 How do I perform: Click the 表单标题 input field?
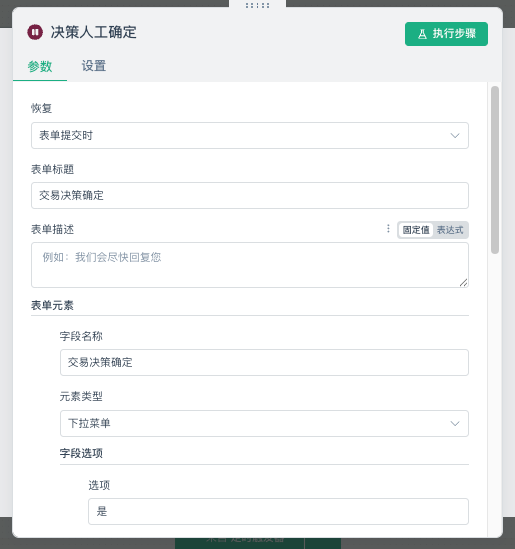click(x=250, y=195)
